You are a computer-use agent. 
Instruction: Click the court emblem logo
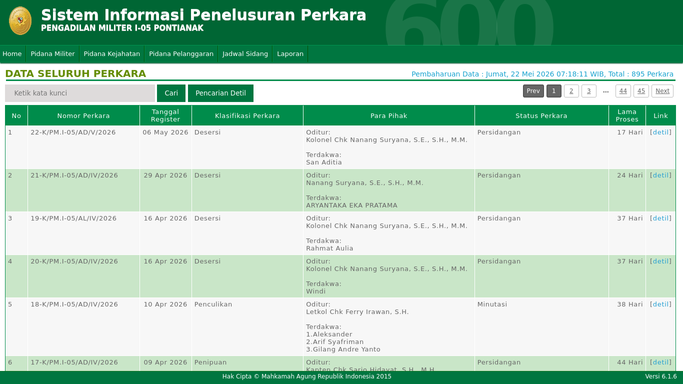[20, 20]
